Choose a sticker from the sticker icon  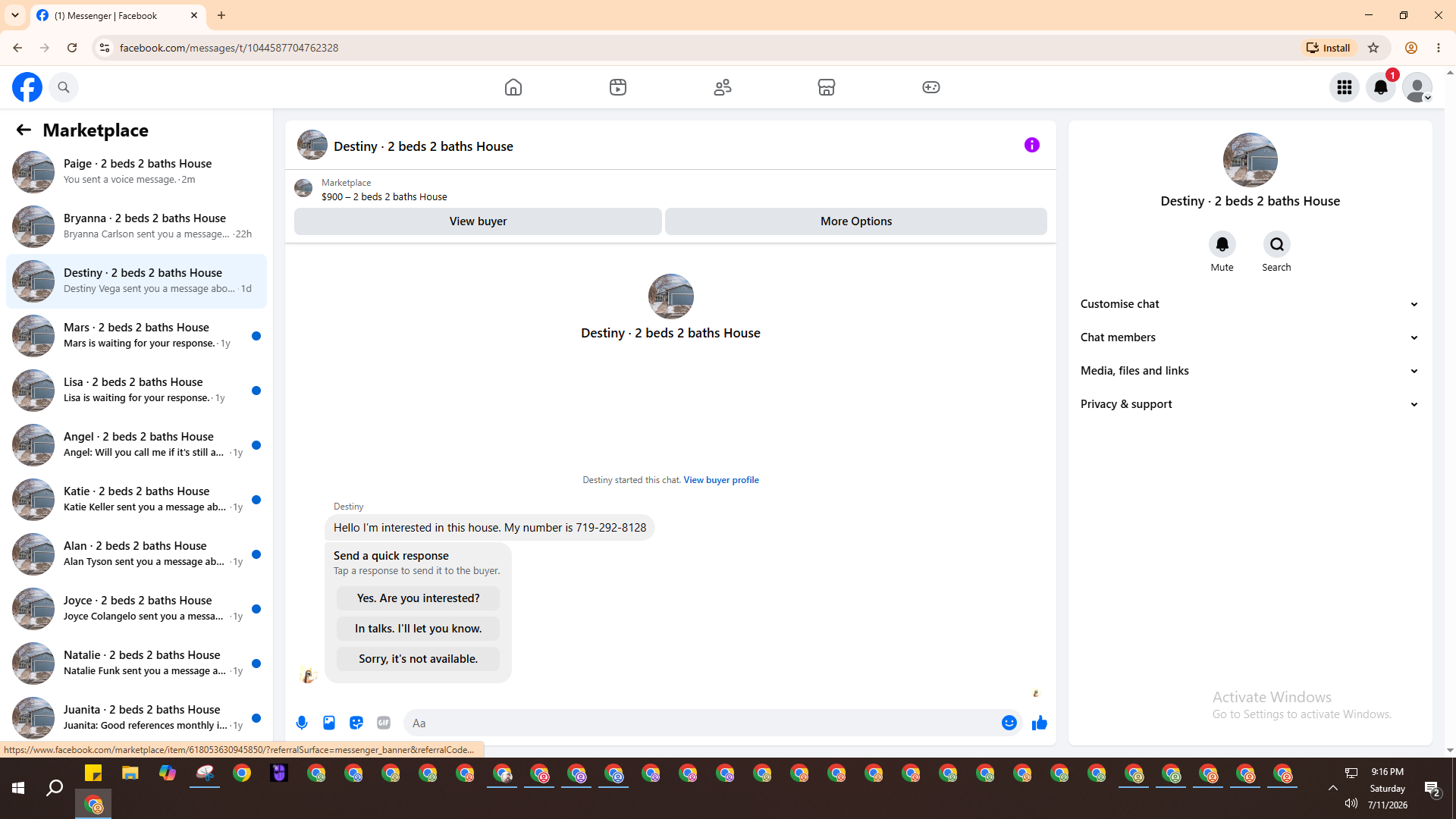(x=356, y=723)
